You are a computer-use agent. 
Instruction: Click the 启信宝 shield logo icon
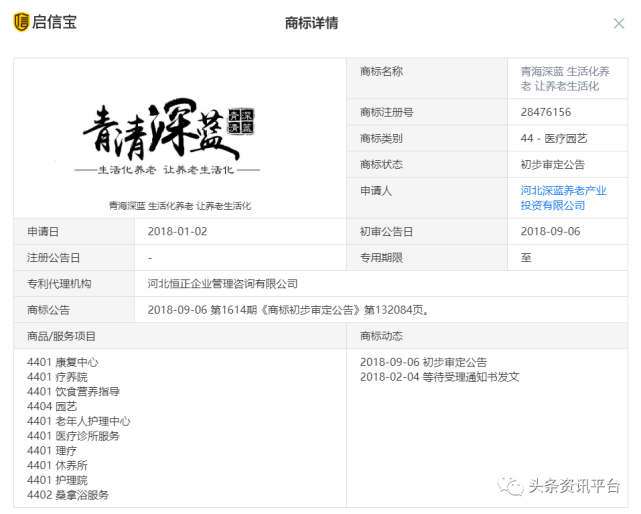(21, 22)
